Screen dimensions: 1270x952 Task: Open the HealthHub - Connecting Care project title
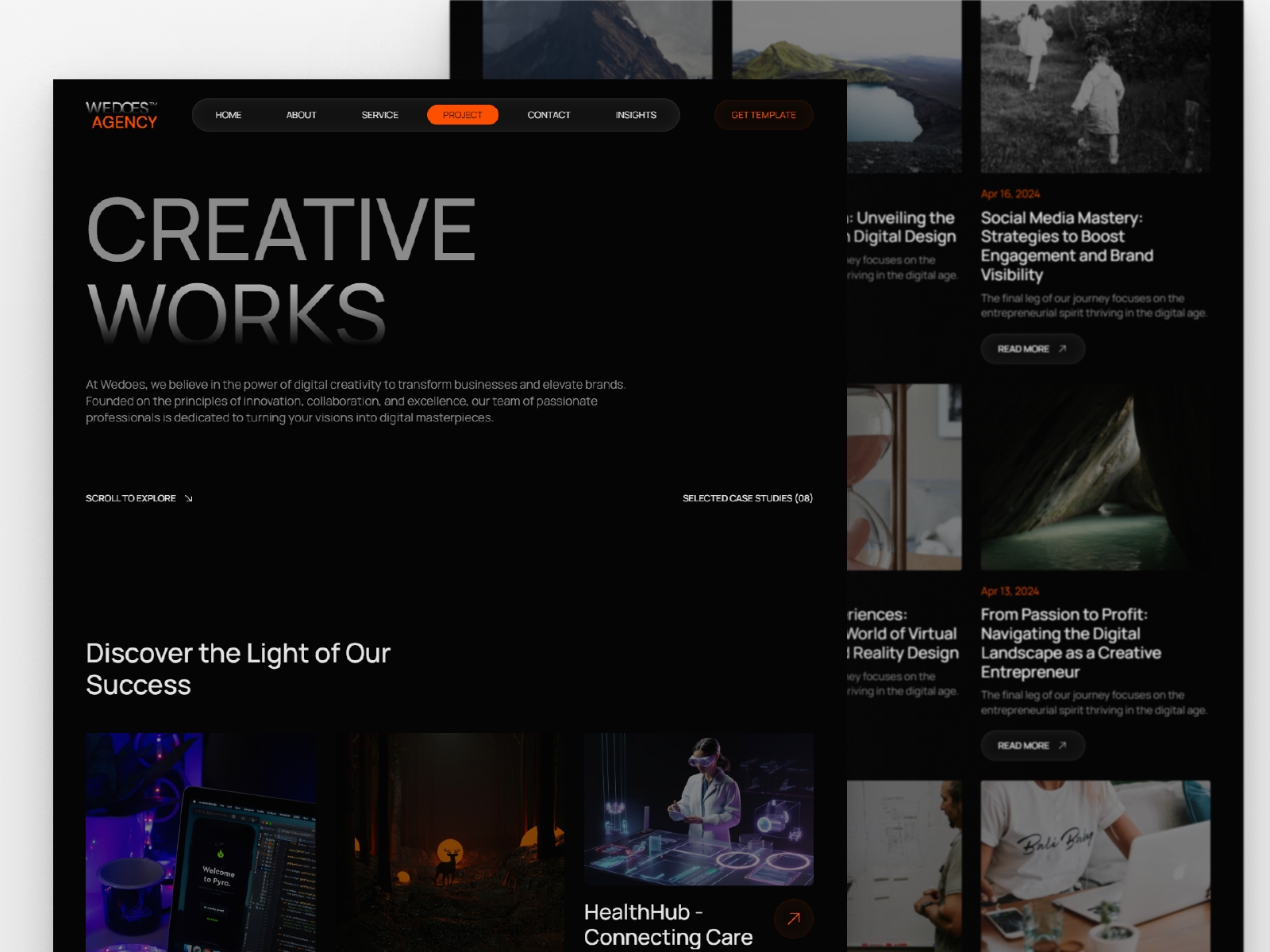point(668,924)
